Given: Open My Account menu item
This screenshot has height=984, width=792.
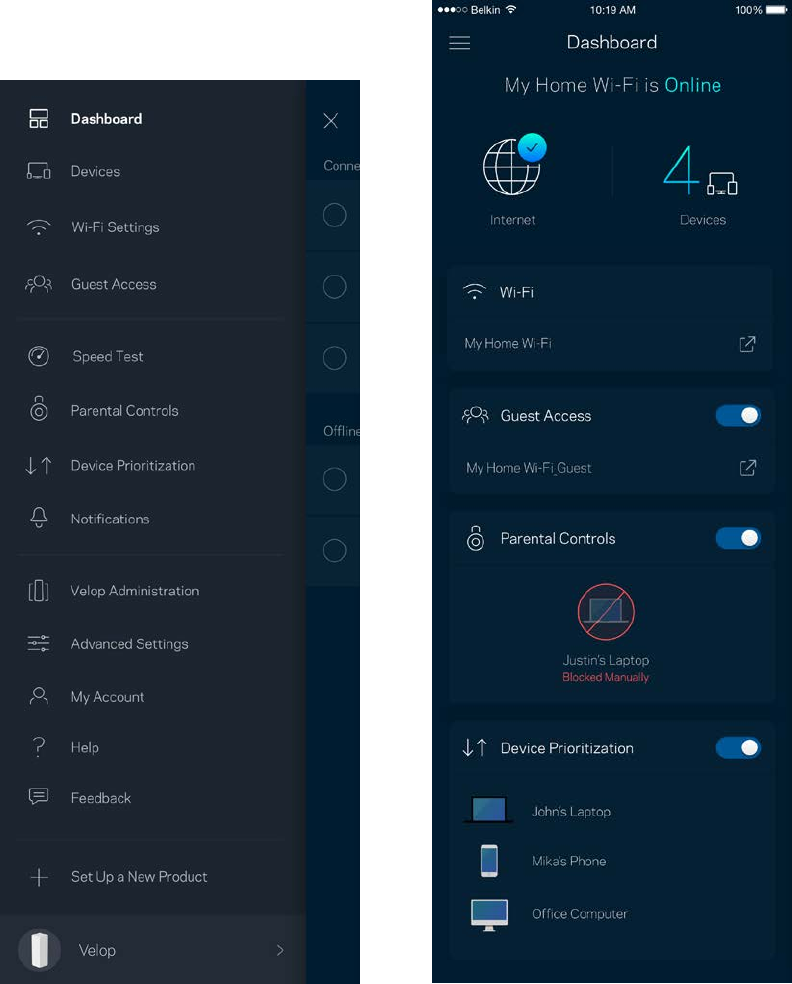Looking at the screenshot, I should point(107,697).
